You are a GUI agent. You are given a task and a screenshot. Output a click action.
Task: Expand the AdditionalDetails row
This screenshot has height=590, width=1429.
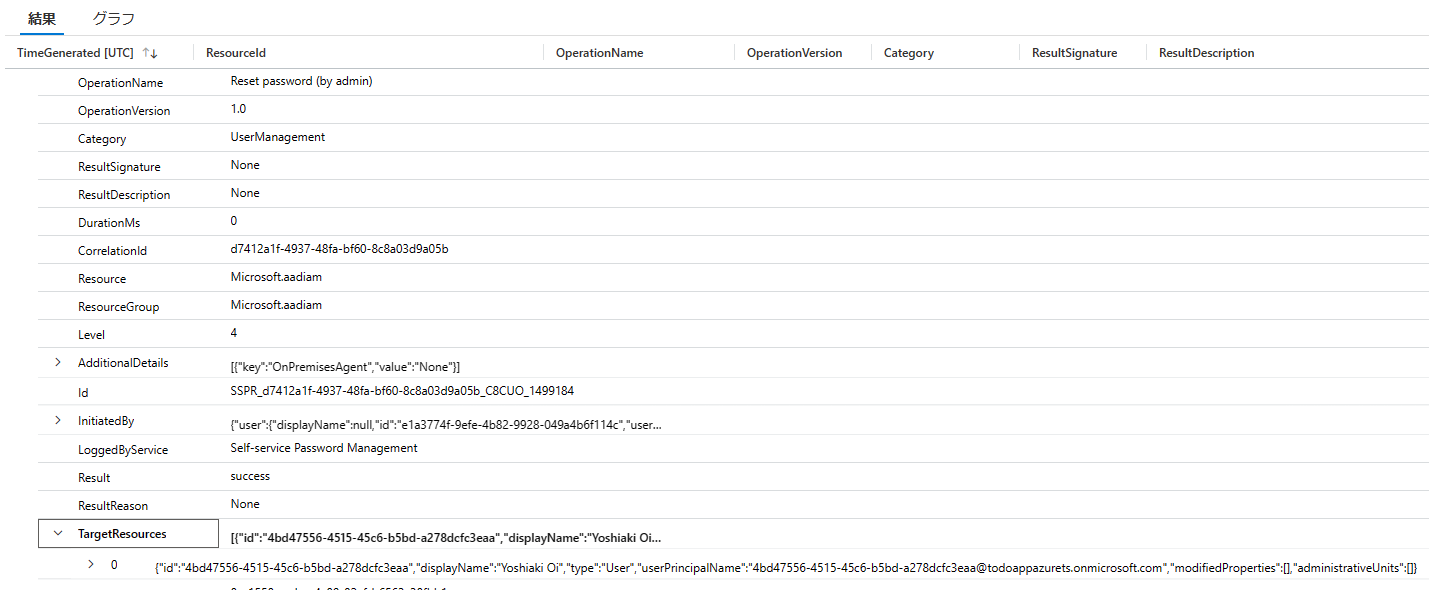coord(58,362)
